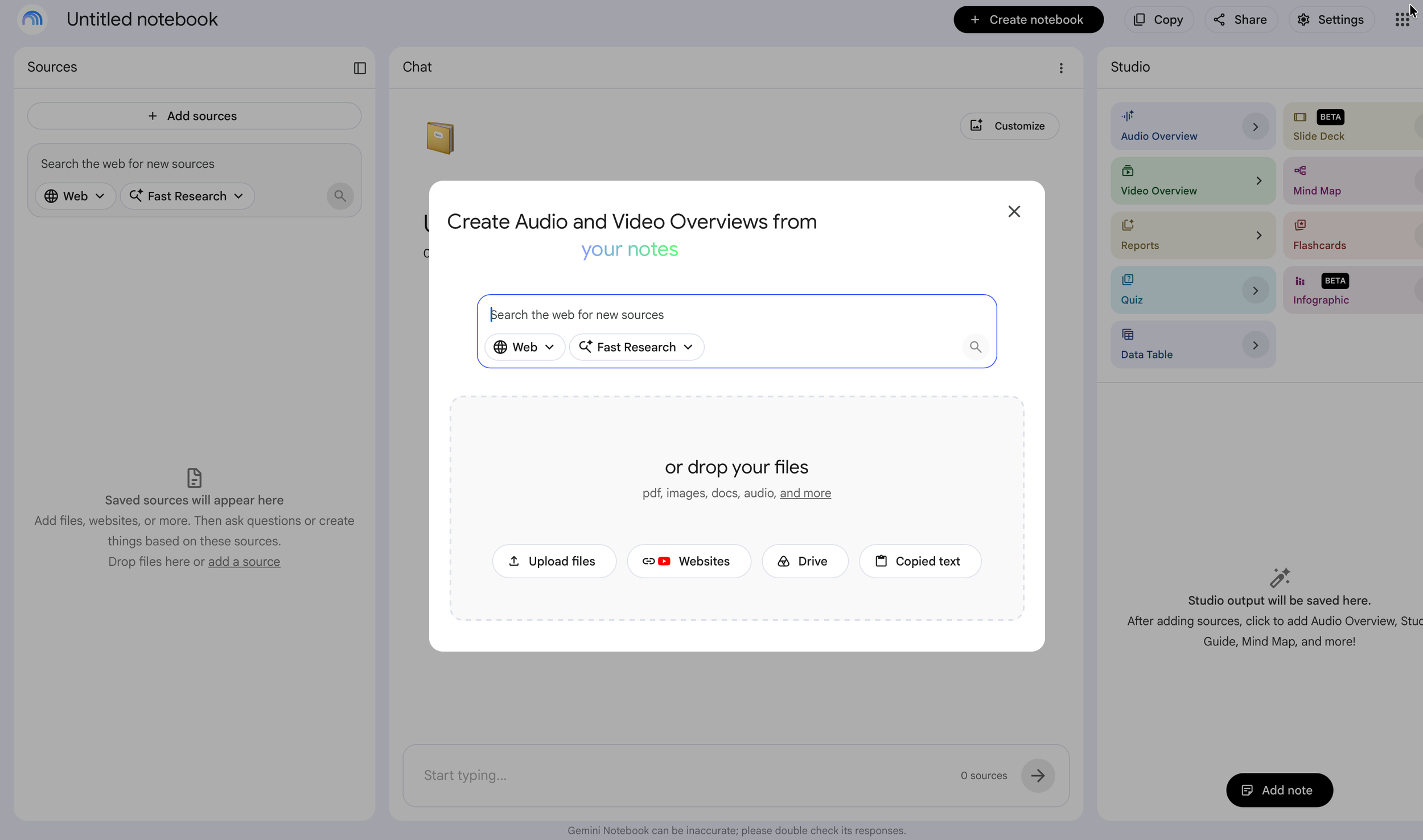Click the '0 sources' counter text
1423x840 pixels.
[984, 775]
